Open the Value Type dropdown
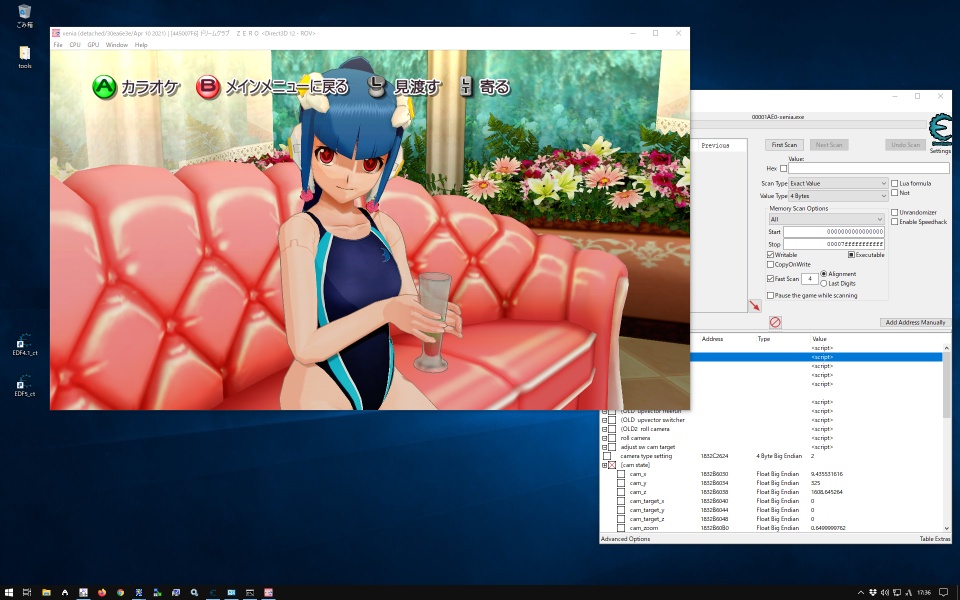 (x=838, y=196)
